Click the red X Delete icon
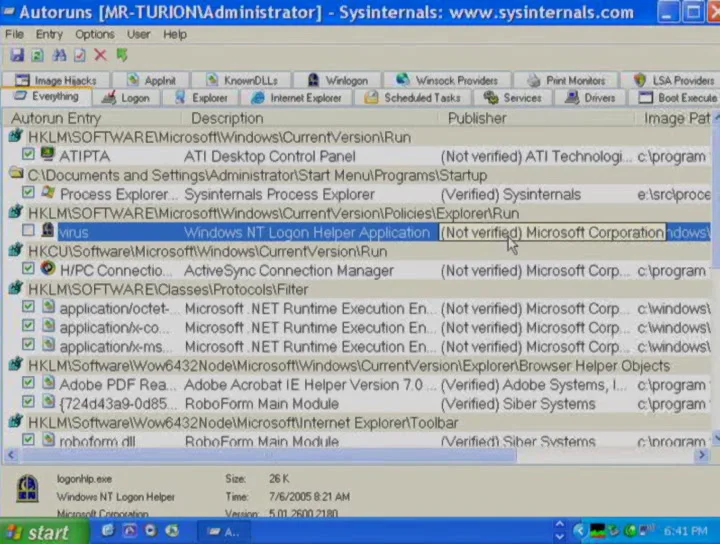This screenshot has width=720, height=544. coord(100,55)
